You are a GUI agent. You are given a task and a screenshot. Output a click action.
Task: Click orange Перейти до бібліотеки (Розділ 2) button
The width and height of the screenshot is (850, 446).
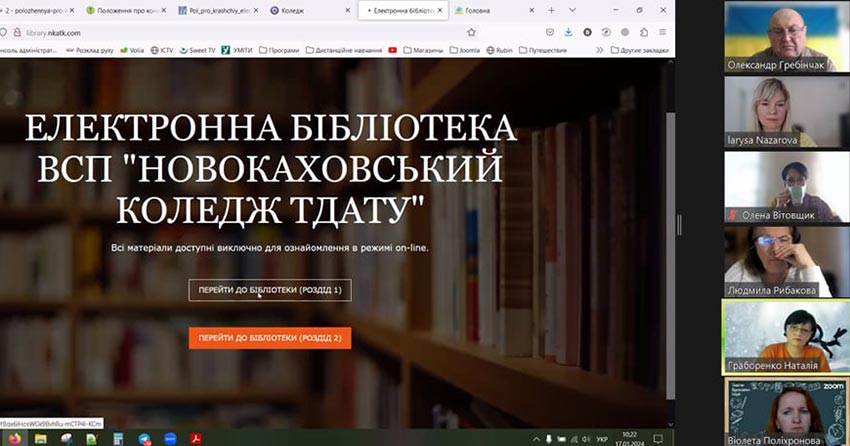[x=270, y=338]
